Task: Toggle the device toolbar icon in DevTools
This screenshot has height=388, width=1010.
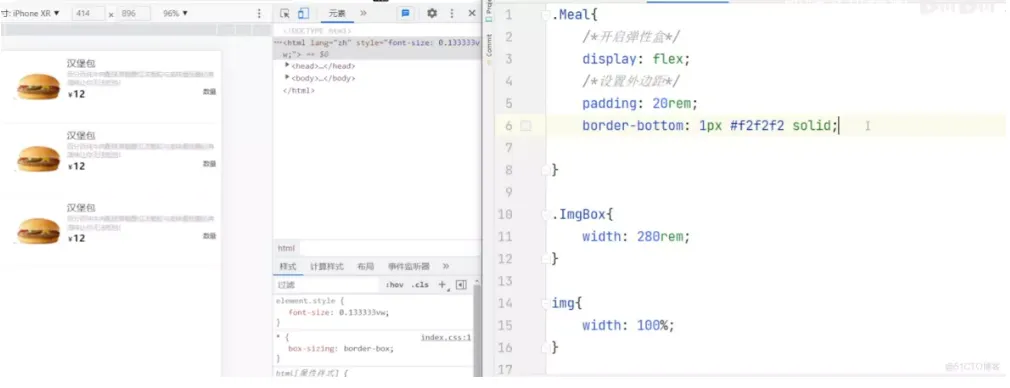Action: [303, 14]
